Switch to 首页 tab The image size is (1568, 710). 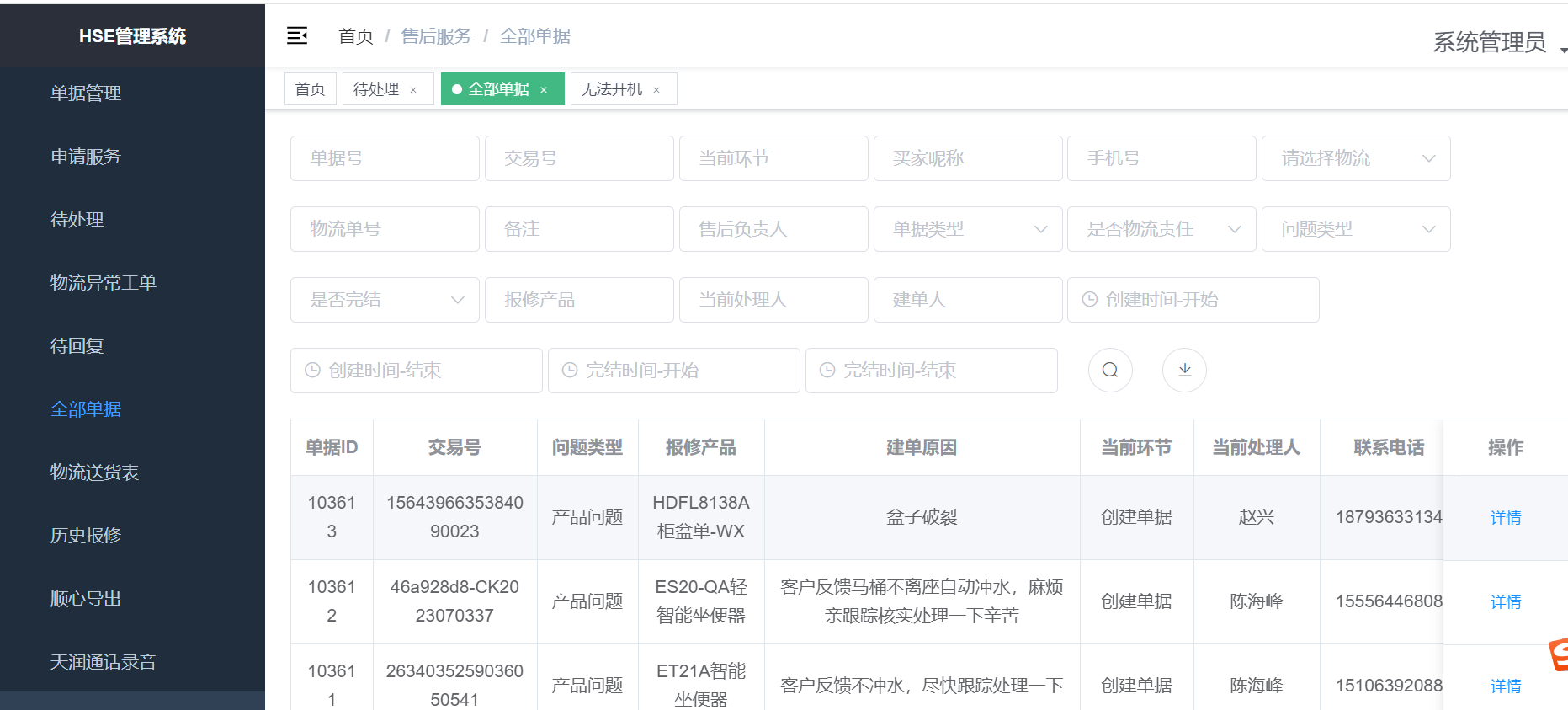(311, 89)
